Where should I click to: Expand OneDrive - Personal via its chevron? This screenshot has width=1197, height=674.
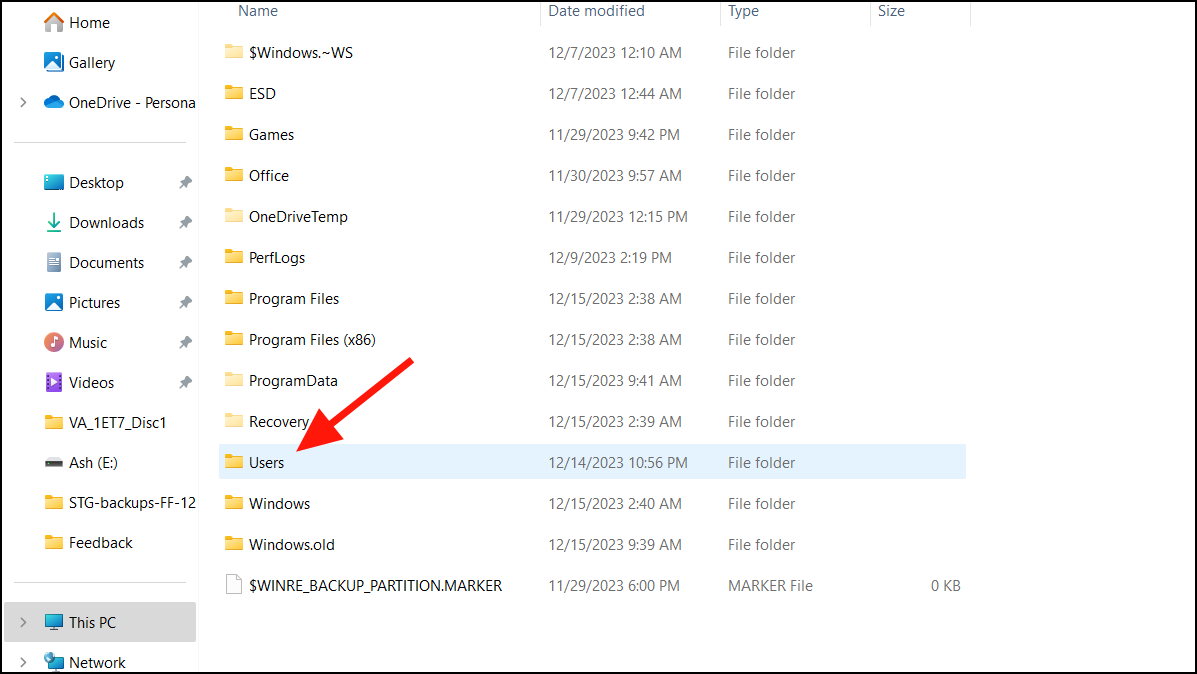[22, 101]
